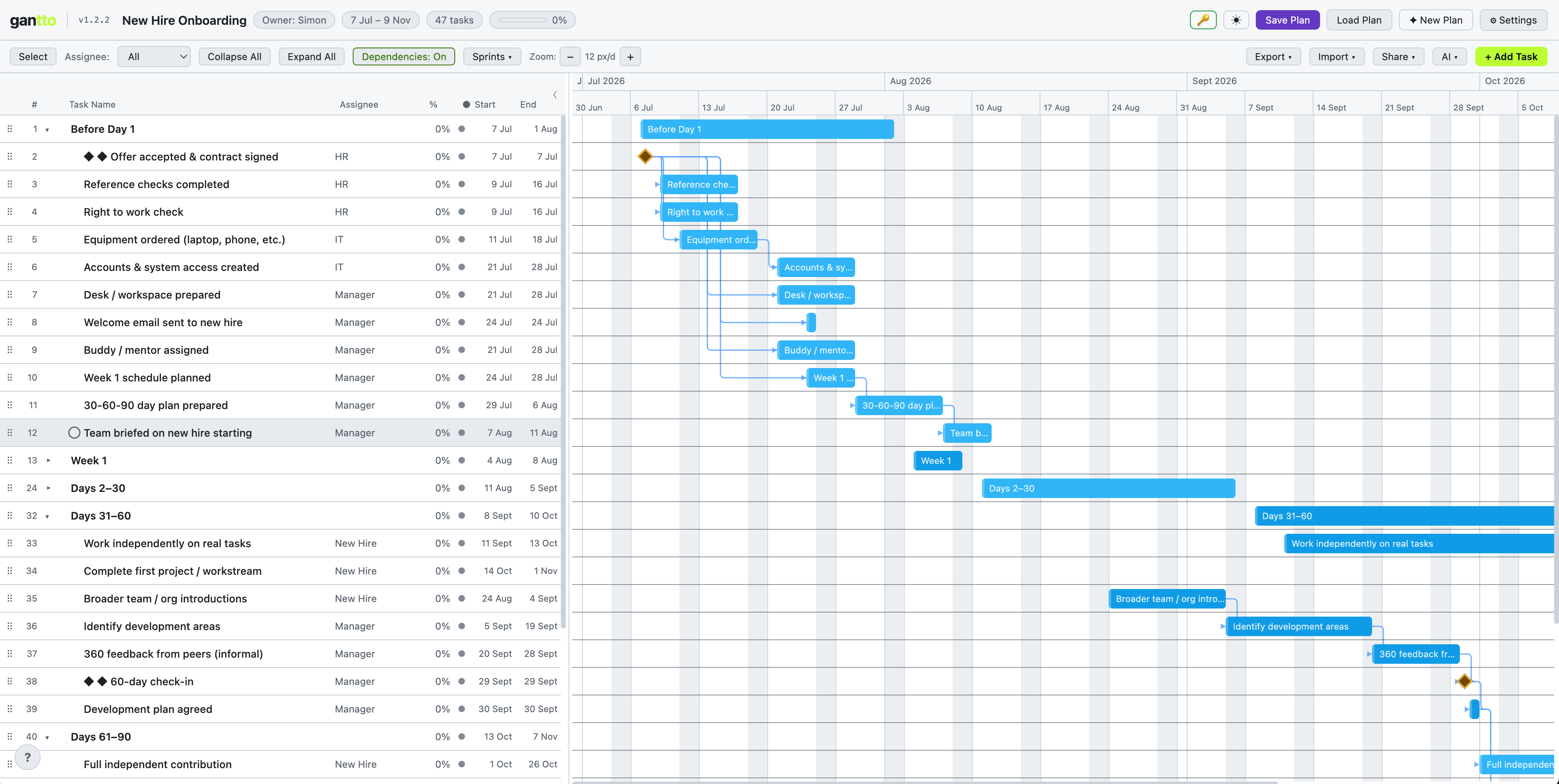
Task: Click status dot for Identify development areas
Action: (x=462, y=626)
